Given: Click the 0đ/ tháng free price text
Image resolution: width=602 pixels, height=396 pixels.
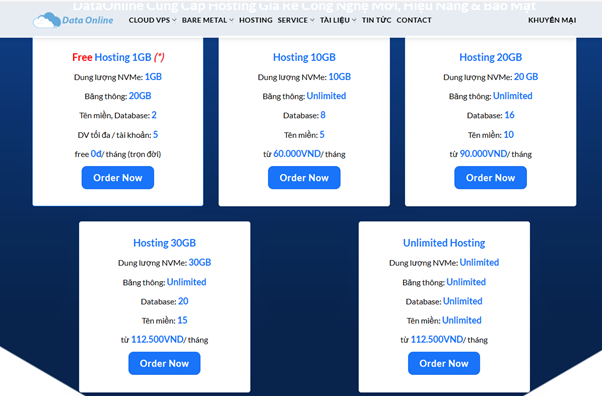Looking at the screenshot, I should click(x=118, y=154).
